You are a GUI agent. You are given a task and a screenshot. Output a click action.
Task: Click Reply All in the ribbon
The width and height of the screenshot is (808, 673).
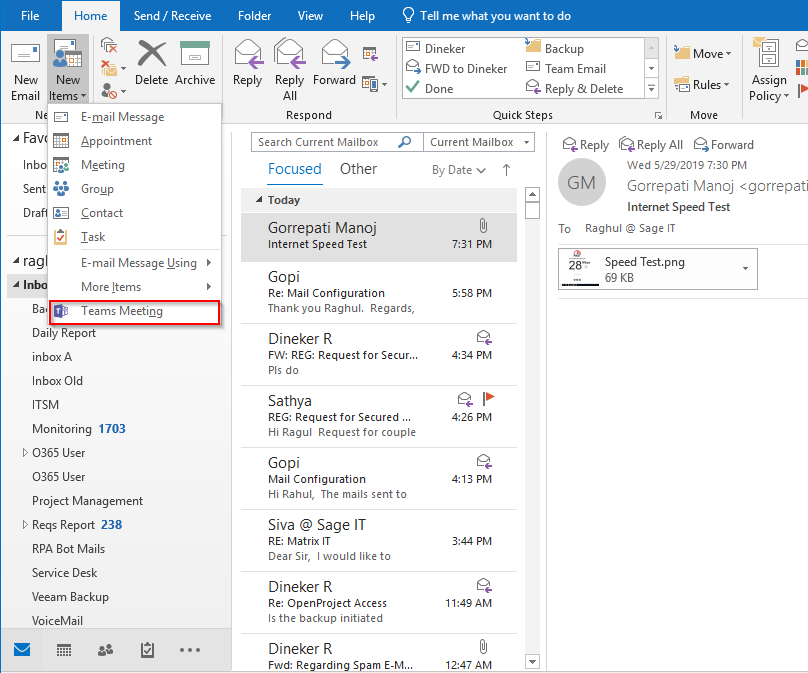pos(289,68)
